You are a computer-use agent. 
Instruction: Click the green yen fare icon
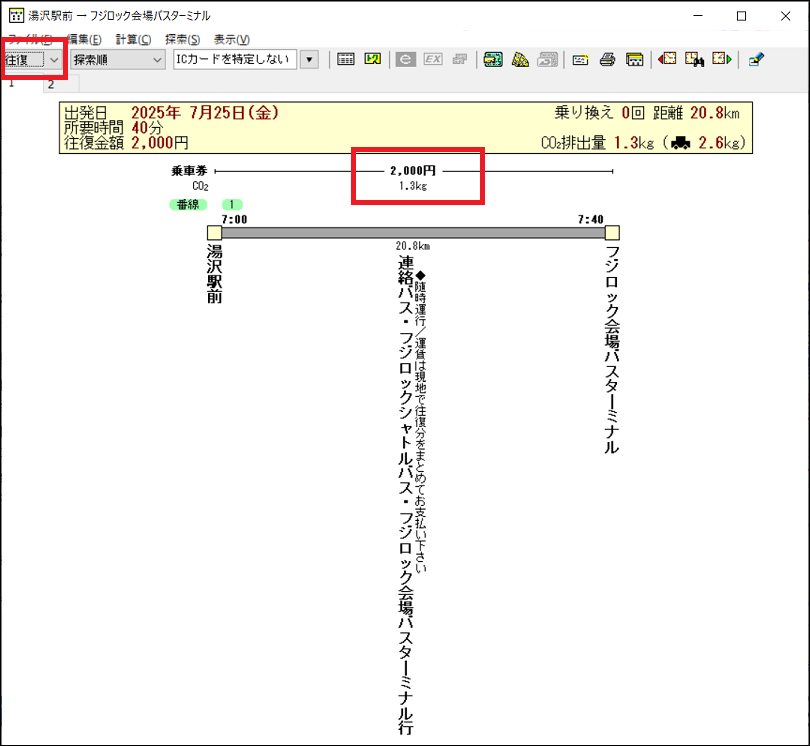[x=373, y=60]
